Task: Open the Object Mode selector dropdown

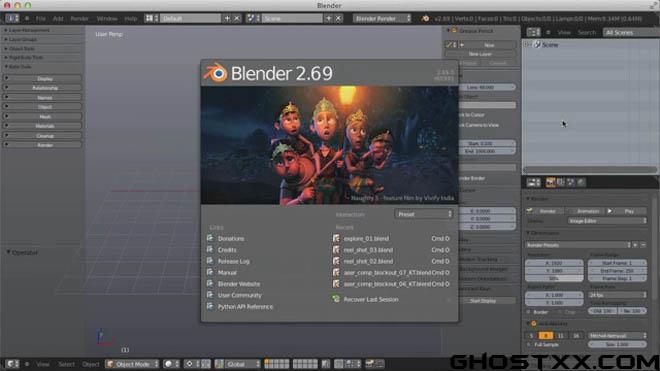Action: (x=132, y=364)
